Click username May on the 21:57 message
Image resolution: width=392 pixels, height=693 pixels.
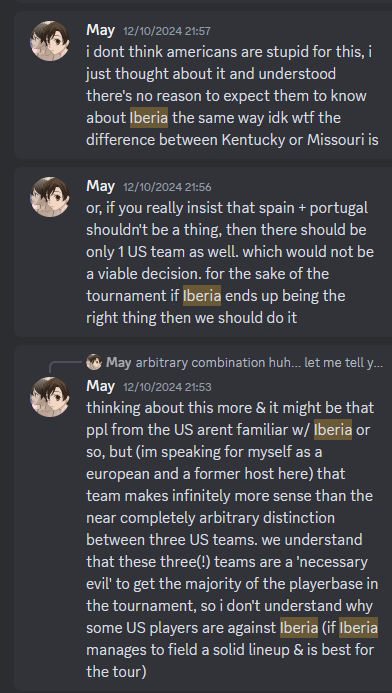[x=100, y=30]
